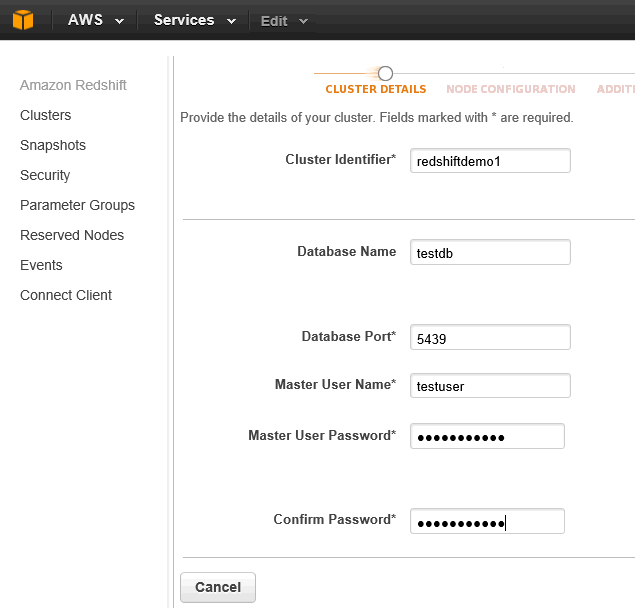
Task: Navigate to Snapshots in the sidebar
Action: pyautogui.click(x=53, y=145)
